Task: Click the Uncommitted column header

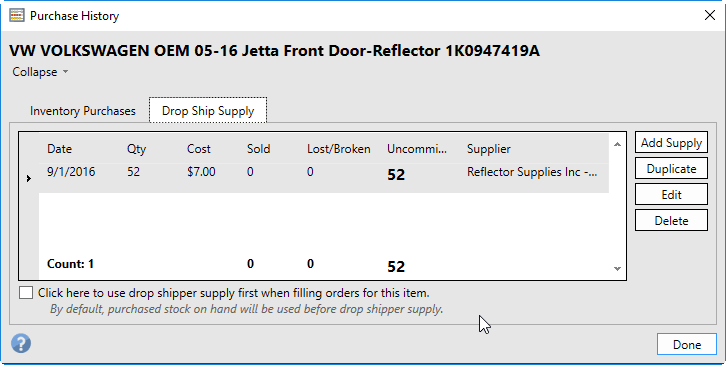Action: pyautogui.click(x=417, y=149)
